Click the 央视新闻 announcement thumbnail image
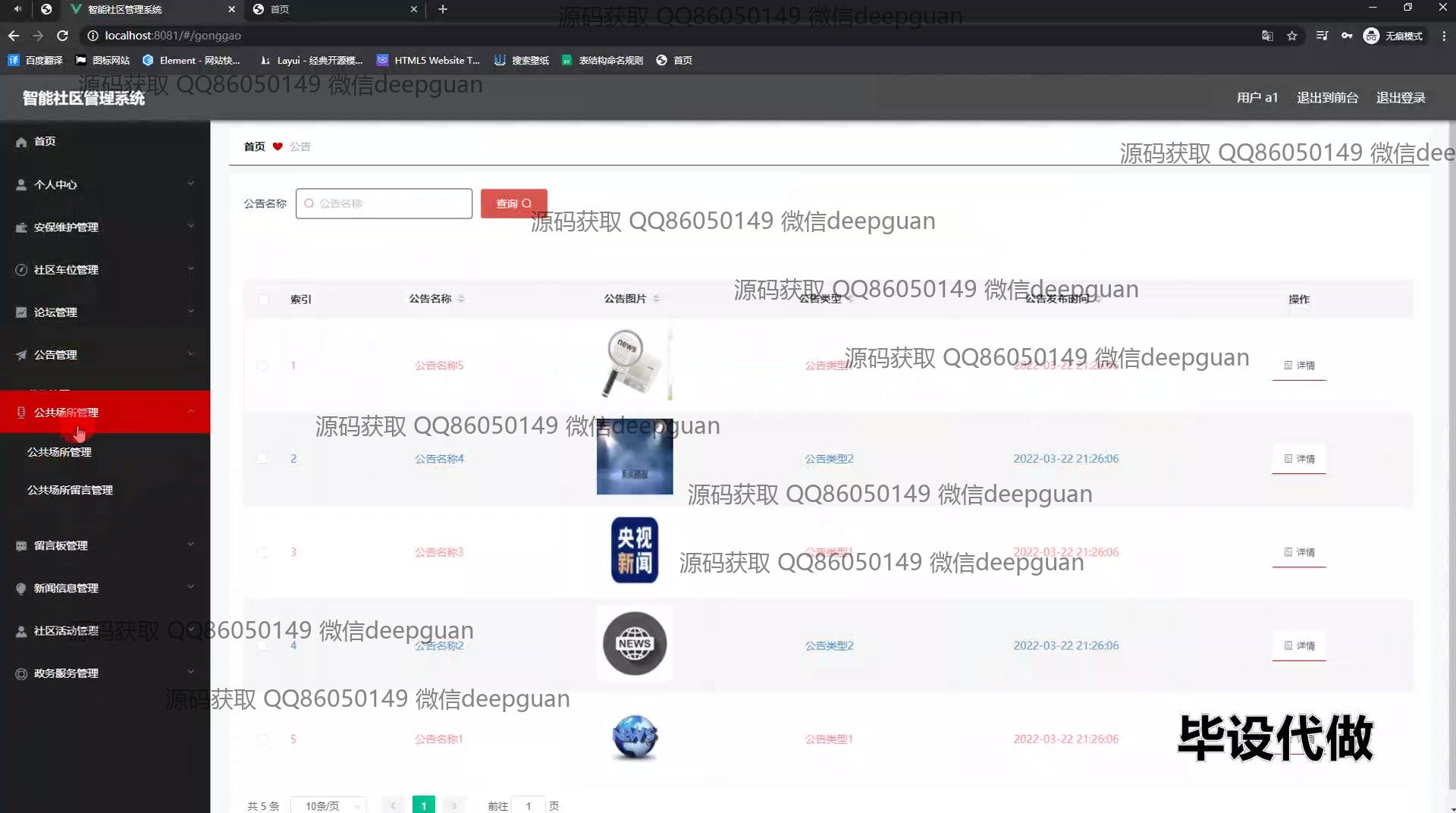Viewport: 1456px width, 813px height. [x=635, y=551]
